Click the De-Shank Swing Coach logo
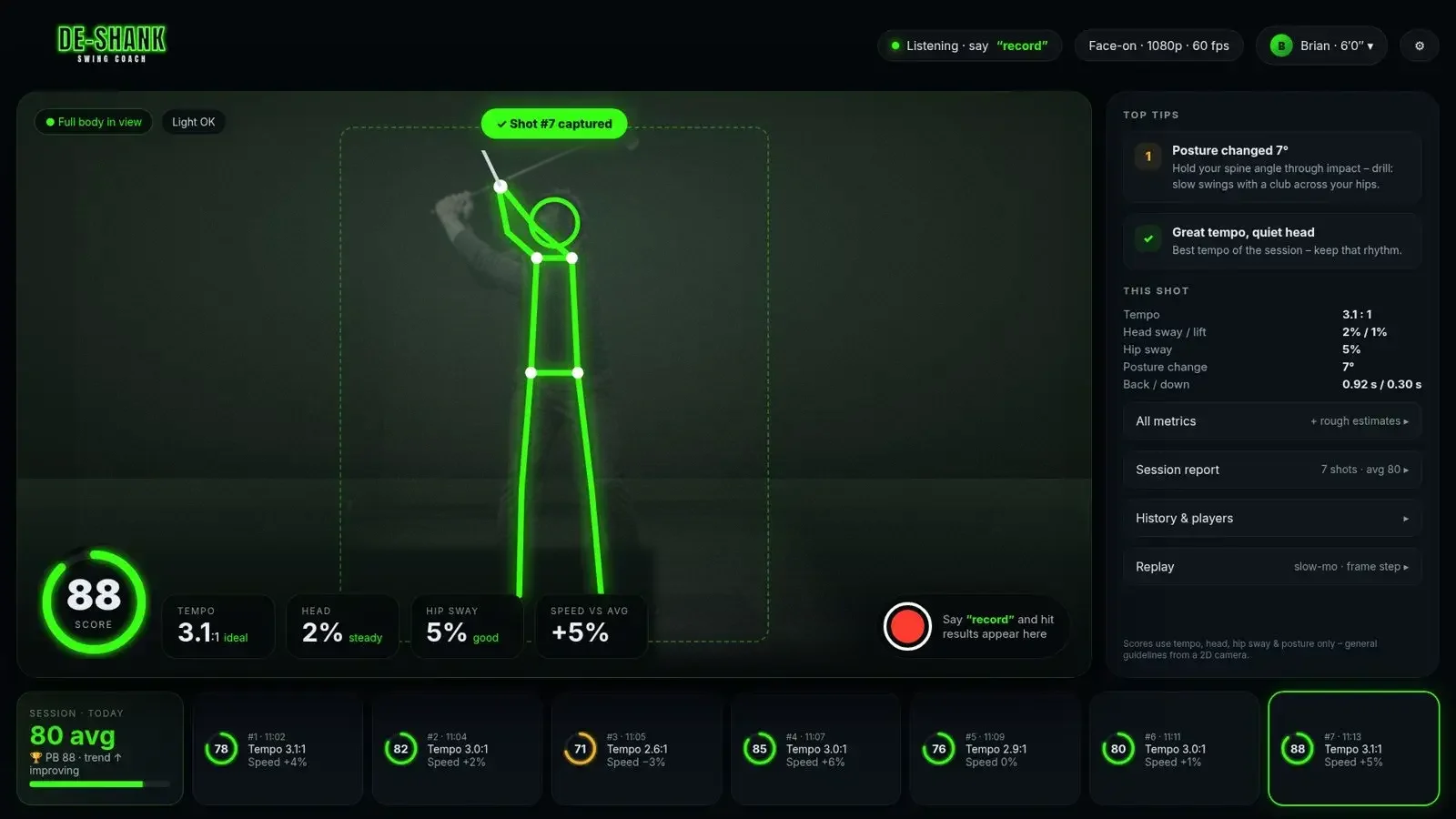The width and height of the screenshot is (1456, 819). point(111,44)
